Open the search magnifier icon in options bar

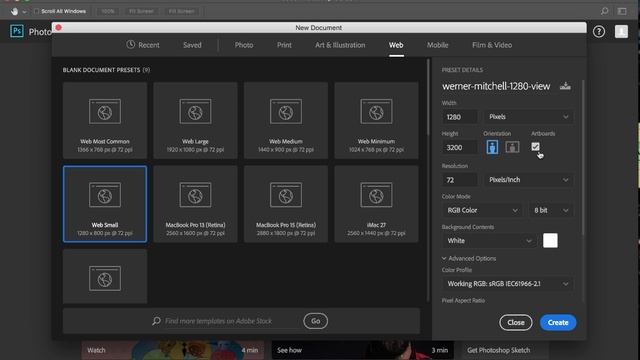[604, 11]
